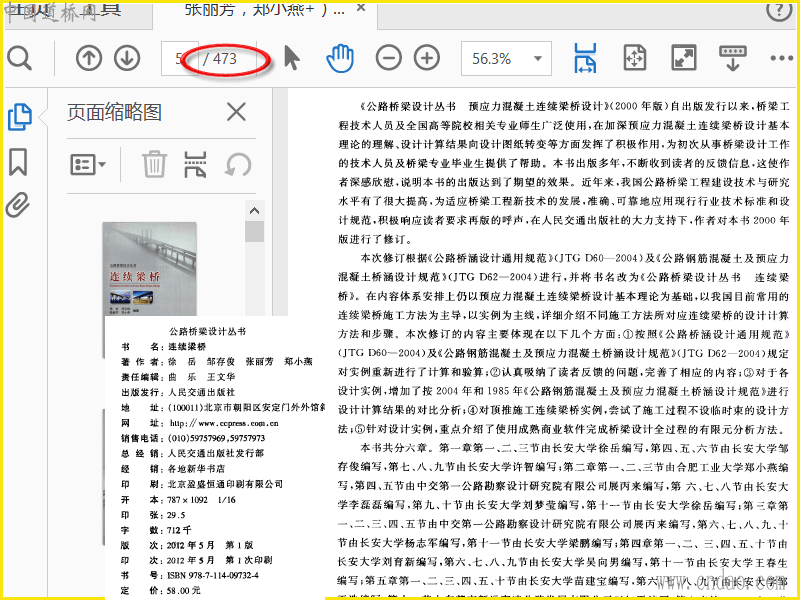Screen dimensions: 800x600
Task: Open the help question mark icon
Action: point(779,10)
